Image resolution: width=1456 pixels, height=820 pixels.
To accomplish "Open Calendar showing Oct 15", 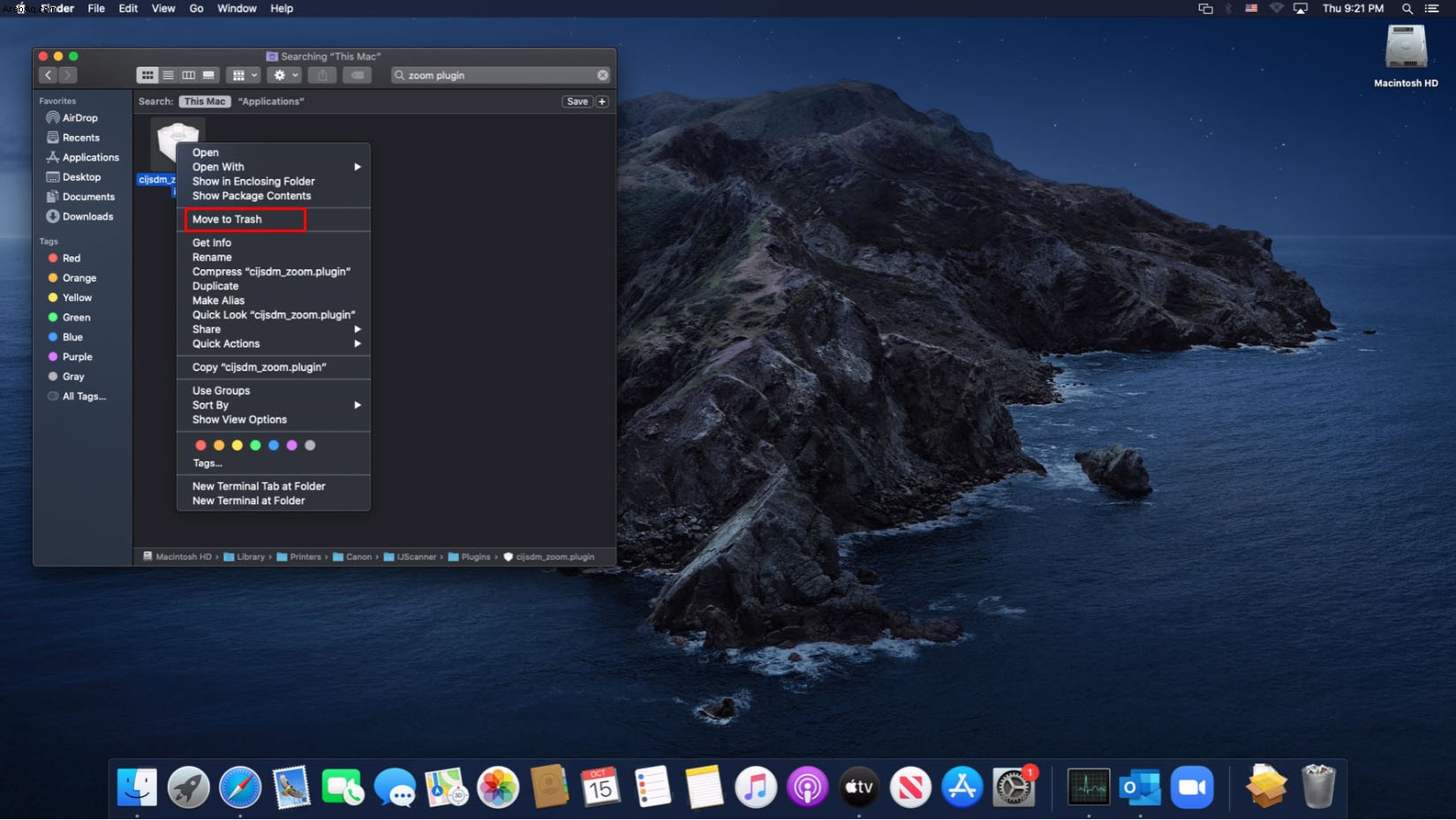I will [x=600, y=787].
